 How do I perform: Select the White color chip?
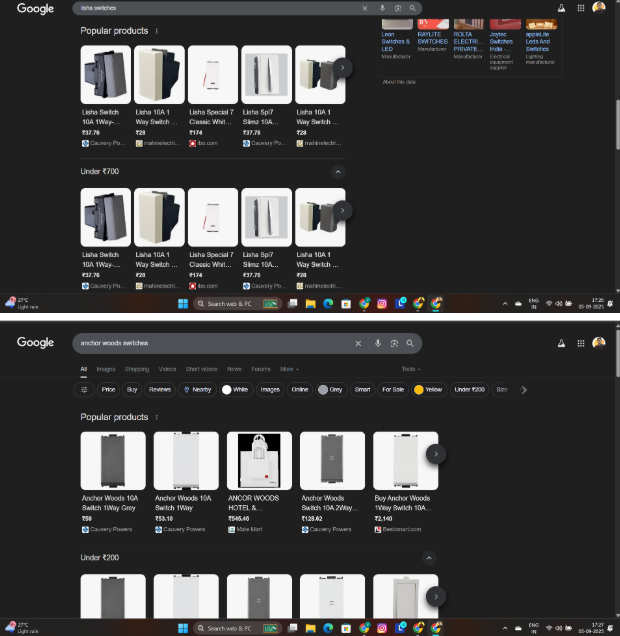[x=236, y=390]
